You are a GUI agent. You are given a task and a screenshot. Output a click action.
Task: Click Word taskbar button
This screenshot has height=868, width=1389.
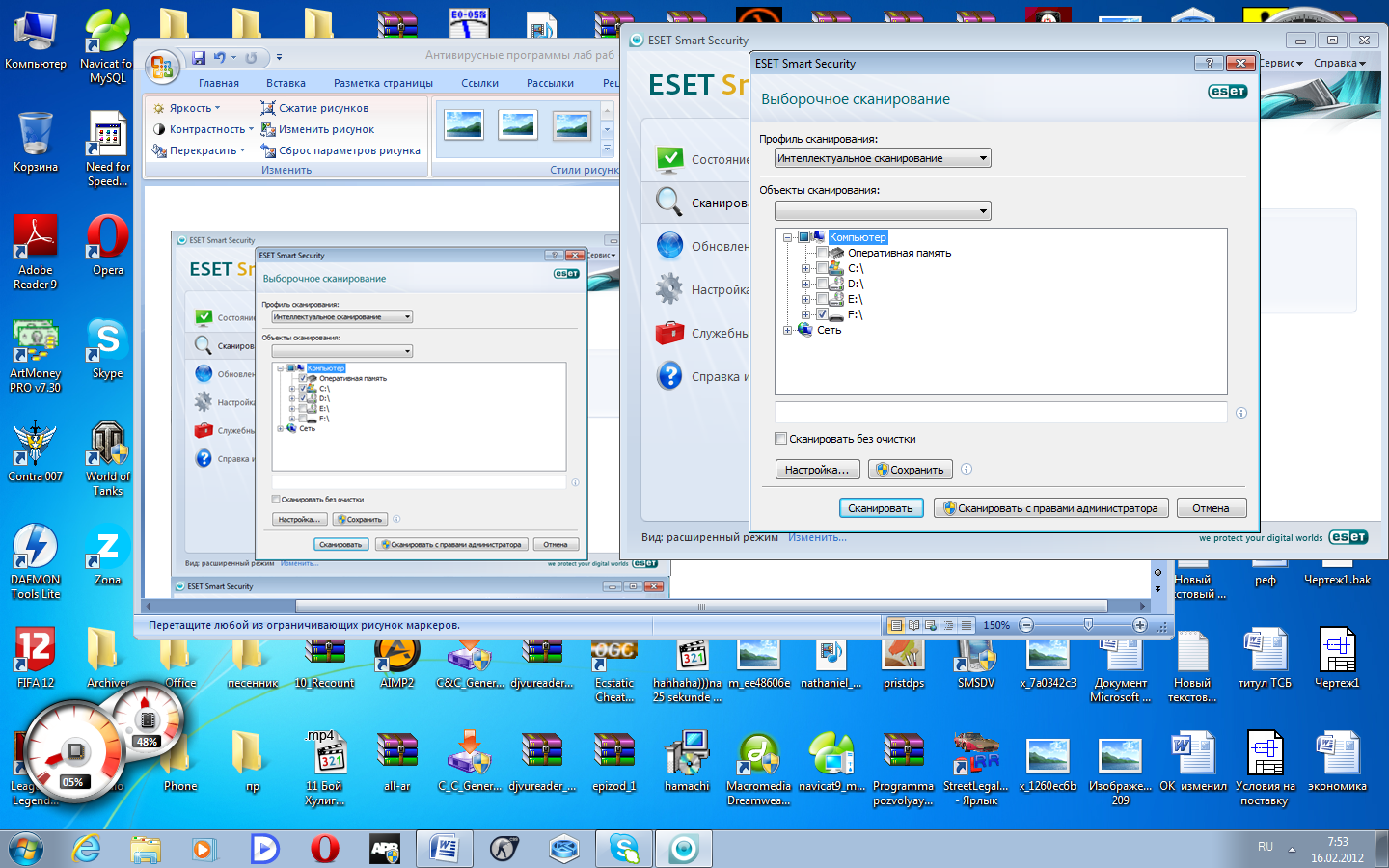[444, 849]
